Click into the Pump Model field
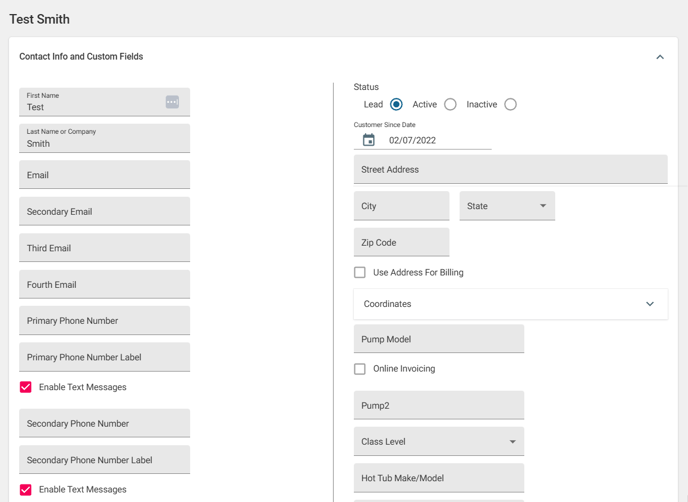Image resolution: width=688 pixels, height=502 pixels. (438, 339)
